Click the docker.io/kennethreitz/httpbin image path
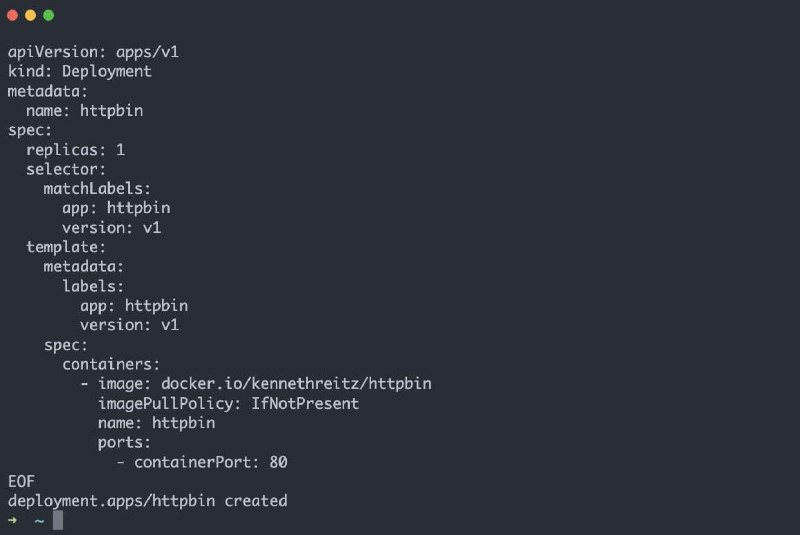 pos(296,384)
